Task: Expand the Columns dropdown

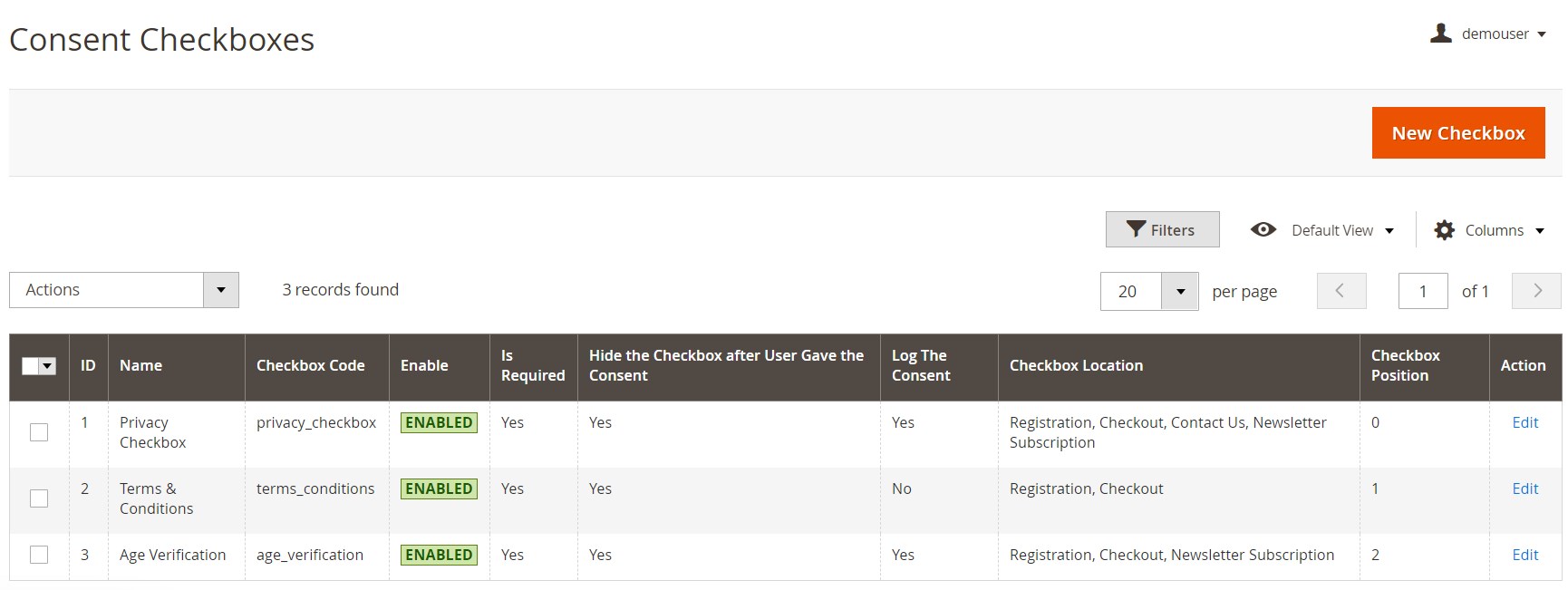Action: click(x=1489, y=230)
